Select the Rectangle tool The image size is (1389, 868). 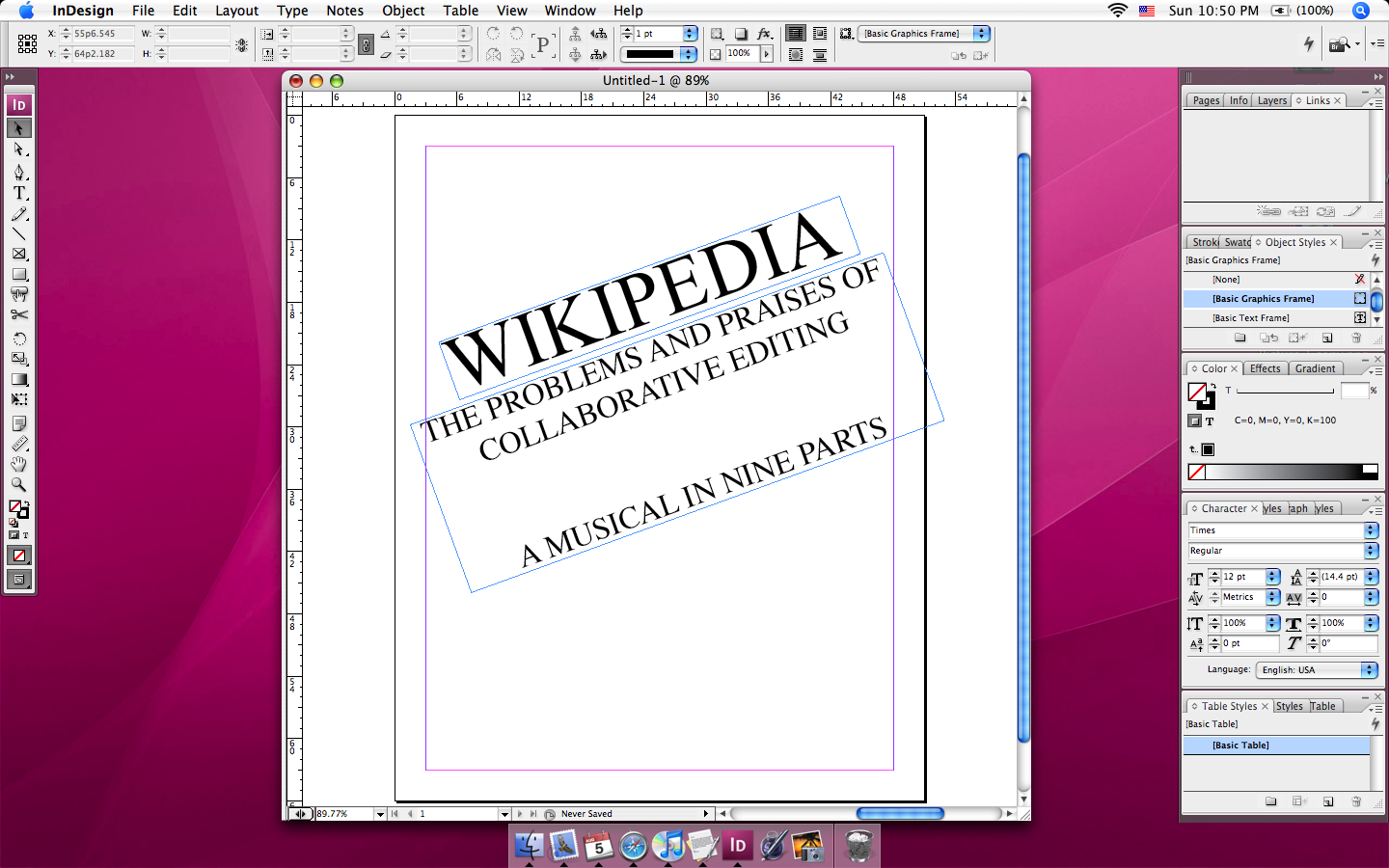point(19,274)
